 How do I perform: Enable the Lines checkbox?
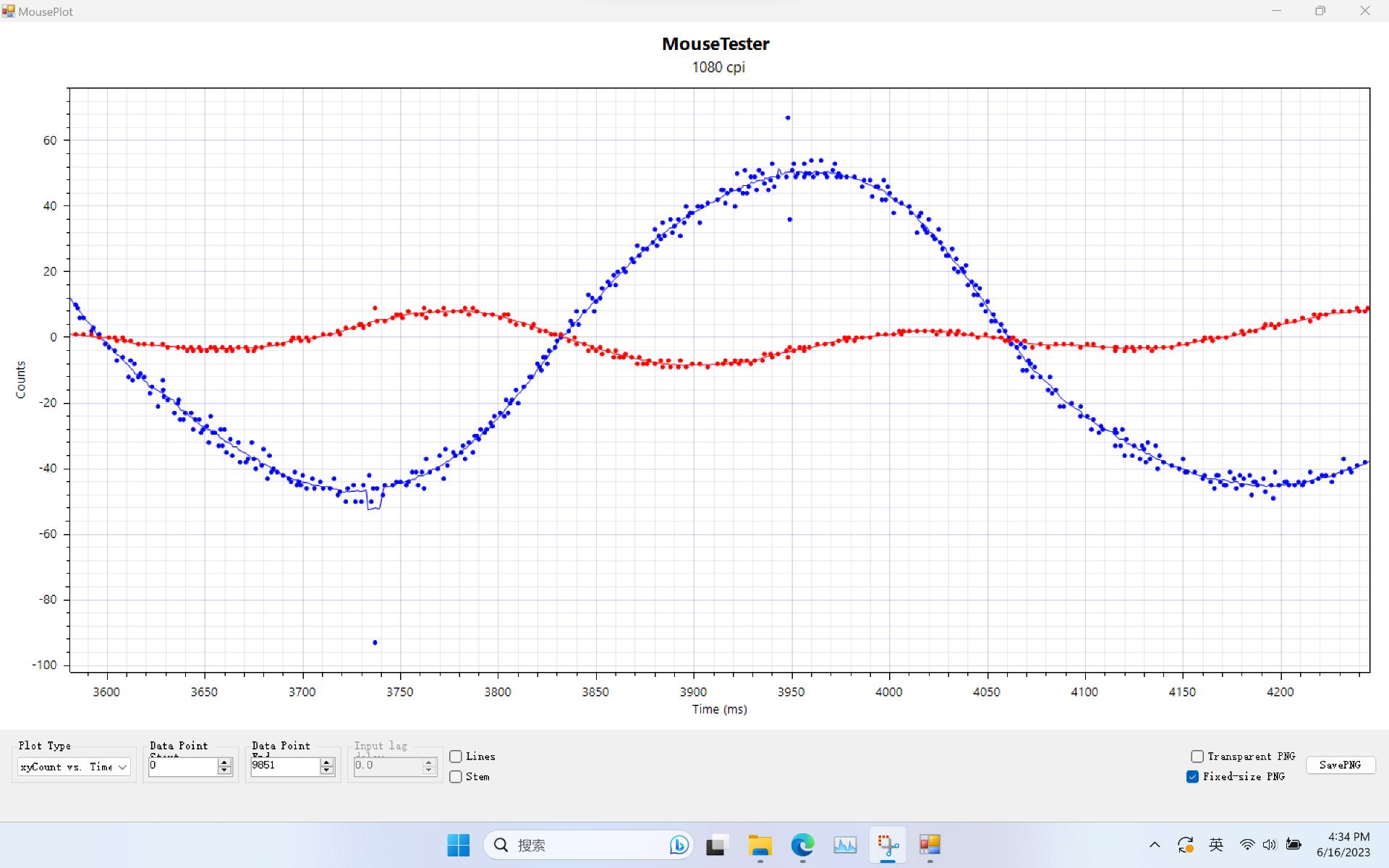456,757
